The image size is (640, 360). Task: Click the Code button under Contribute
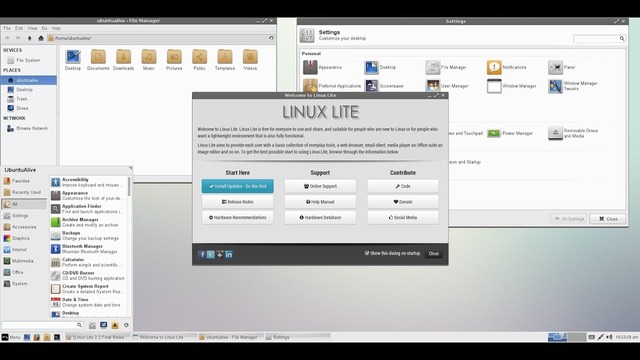coord(403,186)
